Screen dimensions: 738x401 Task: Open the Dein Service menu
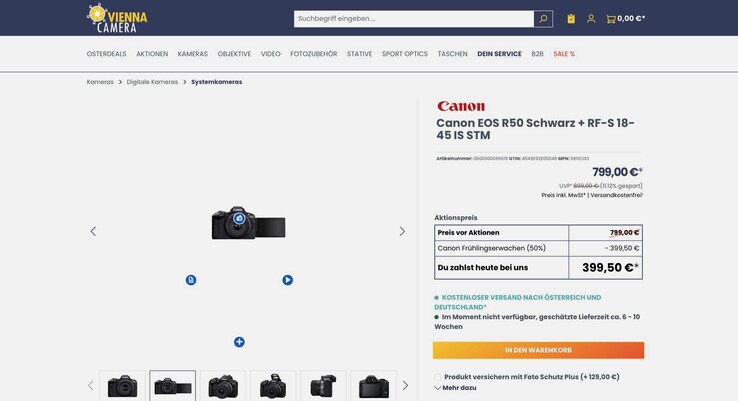499,54
